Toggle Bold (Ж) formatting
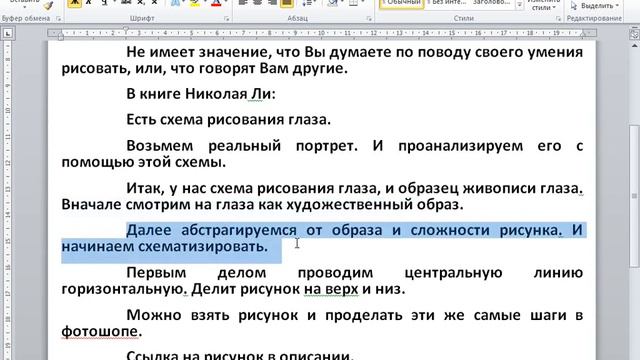Screen dimensions: 640x360 [x=74, y=3]
